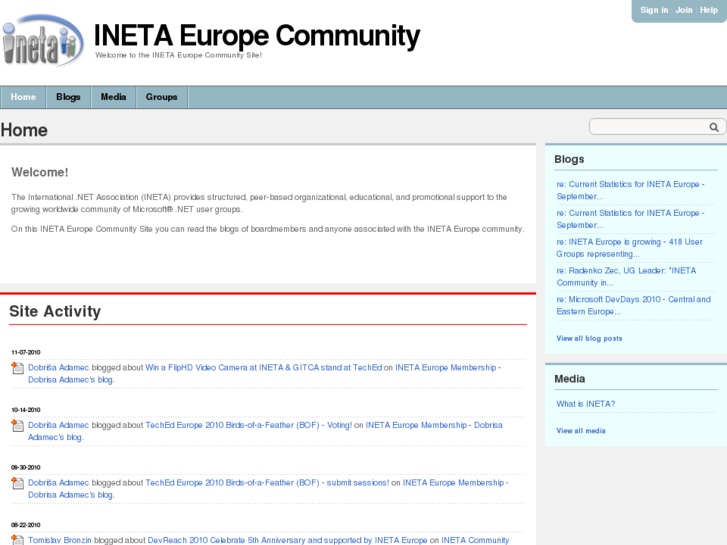This screenshot has height=545, width=727.
Task: Open the Media navigation tab
Action: (x=114, y=97)
